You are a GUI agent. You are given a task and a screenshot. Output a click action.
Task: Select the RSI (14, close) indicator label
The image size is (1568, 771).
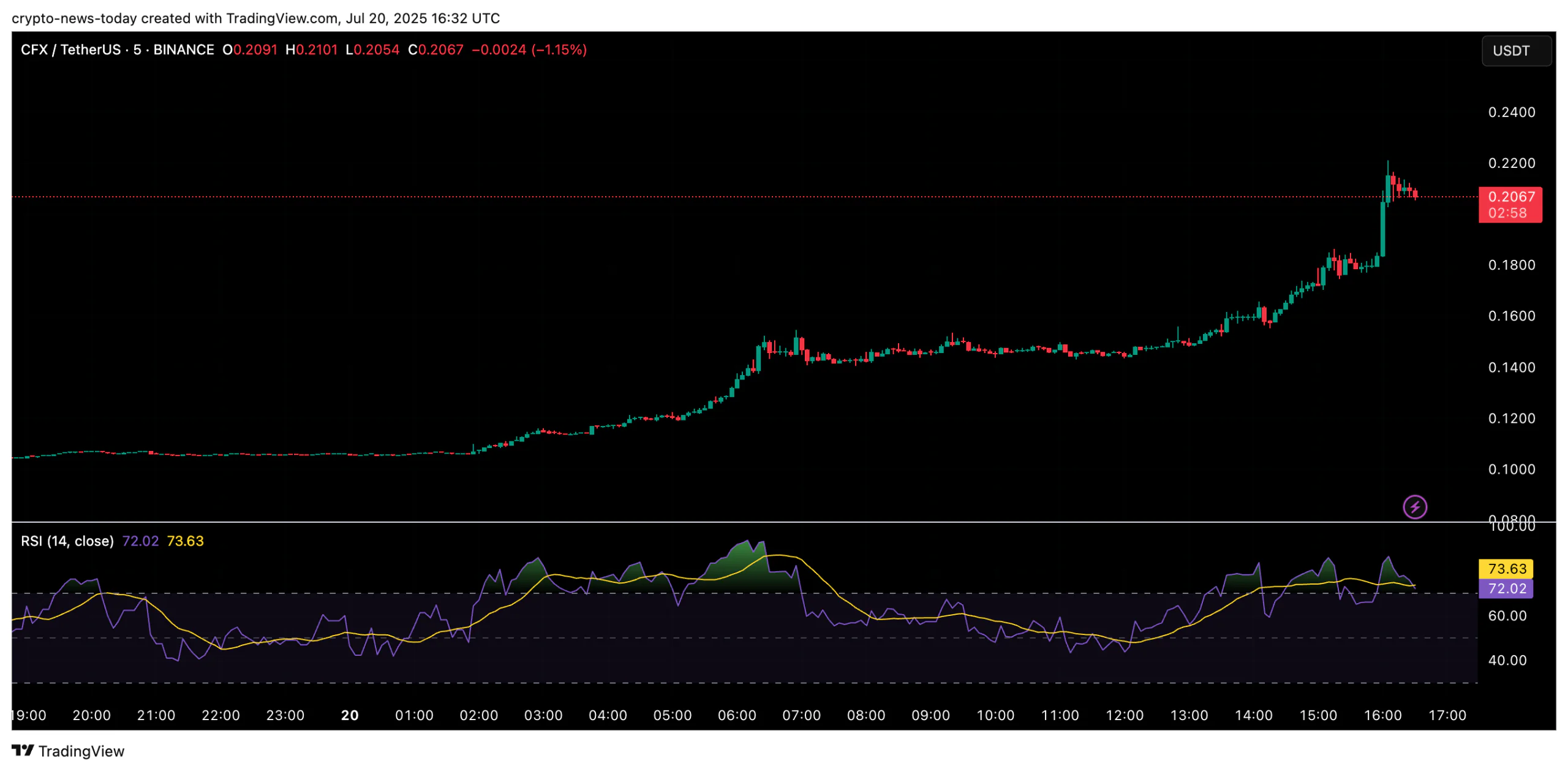67,541
